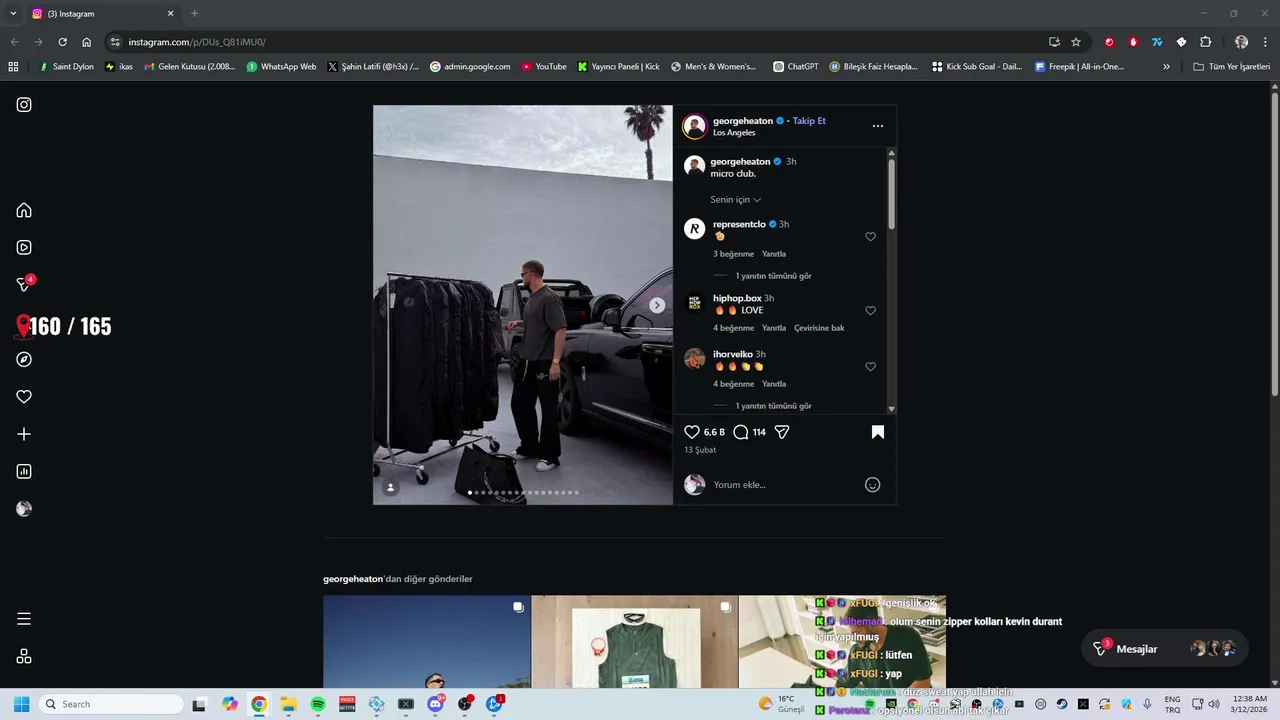Open File Explorer from taskbar
Viewport: 1280px width, 720px height.
(289, 704)
